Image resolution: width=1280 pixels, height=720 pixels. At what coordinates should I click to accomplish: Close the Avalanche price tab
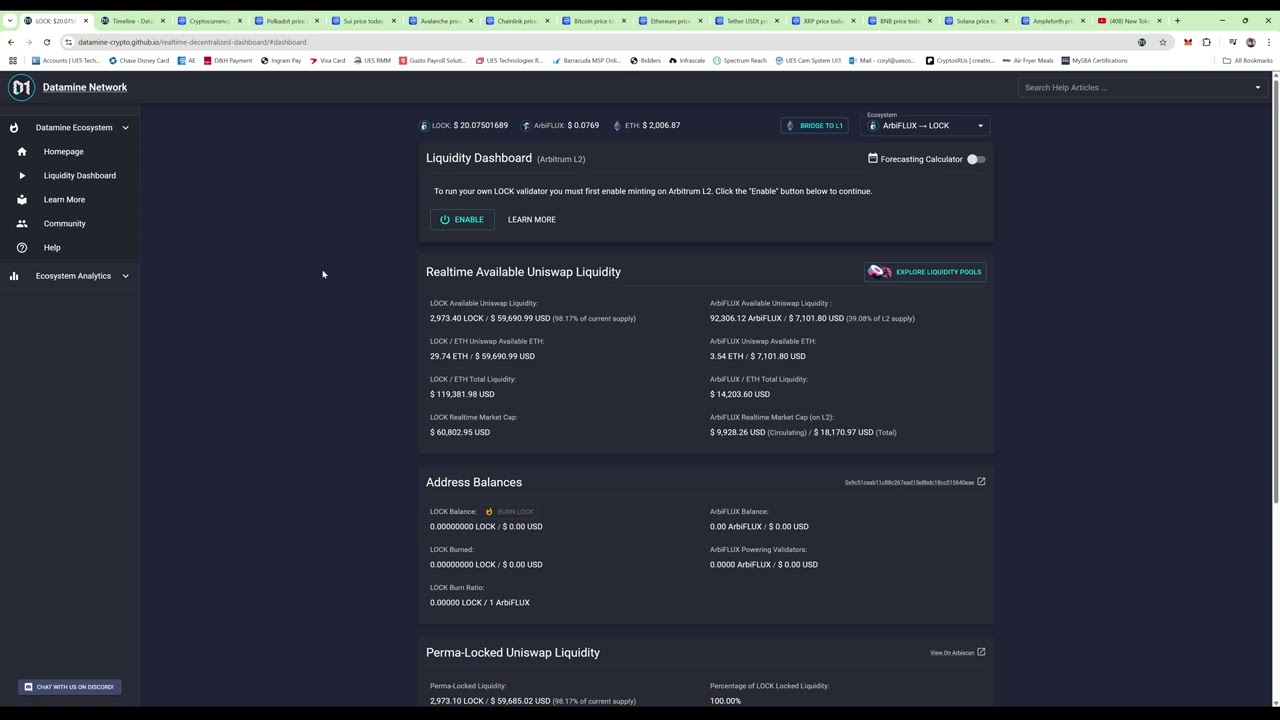point(470,21)
